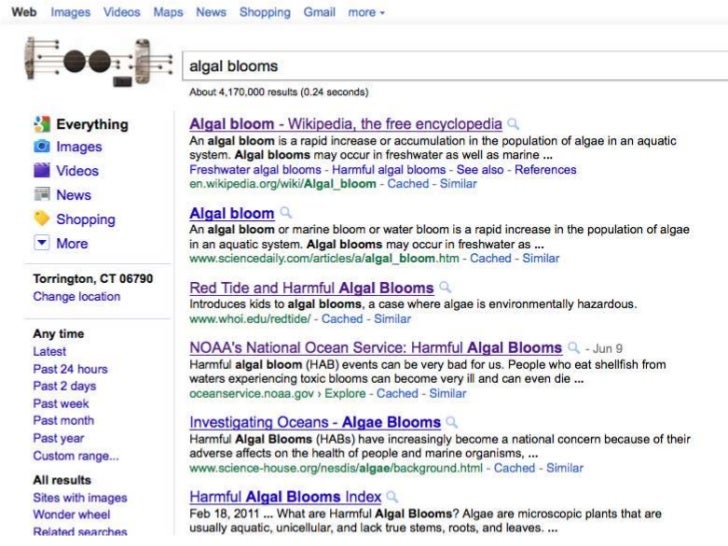Click Change location link
Viewport: 728px width, 546px height.
click(x=77, y=296)
